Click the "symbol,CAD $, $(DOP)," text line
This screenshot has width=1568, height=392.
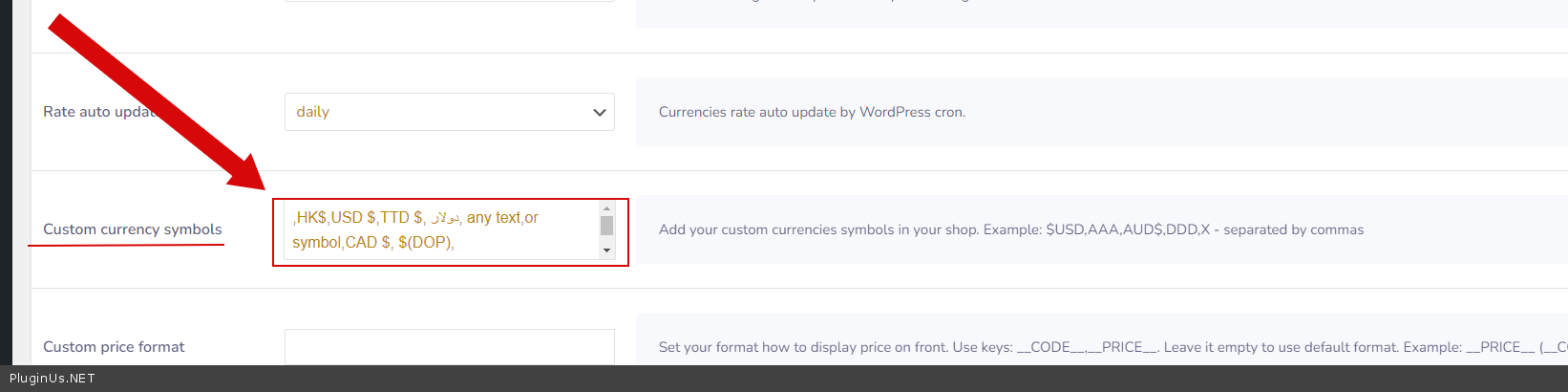(372, 243)
